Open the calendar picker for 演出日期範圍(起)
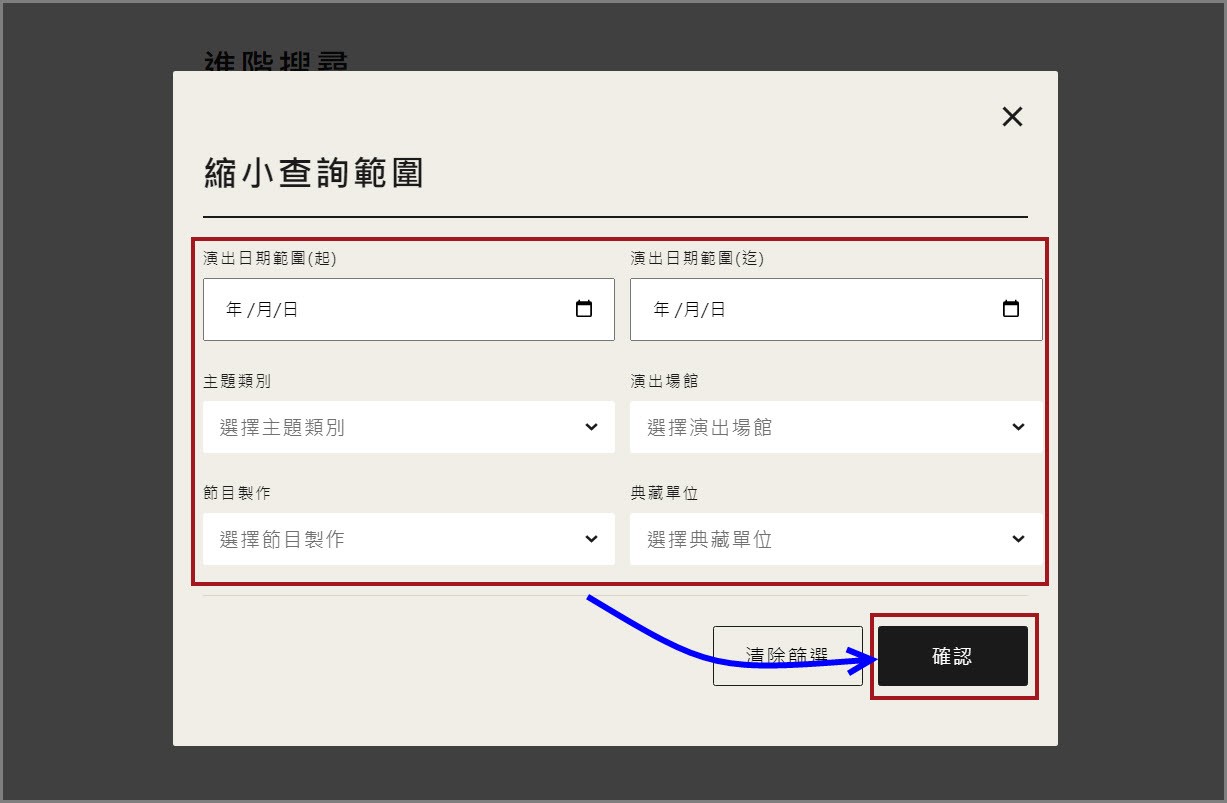The width and height of the screenshot is (1227, 803). coord(584,309)
